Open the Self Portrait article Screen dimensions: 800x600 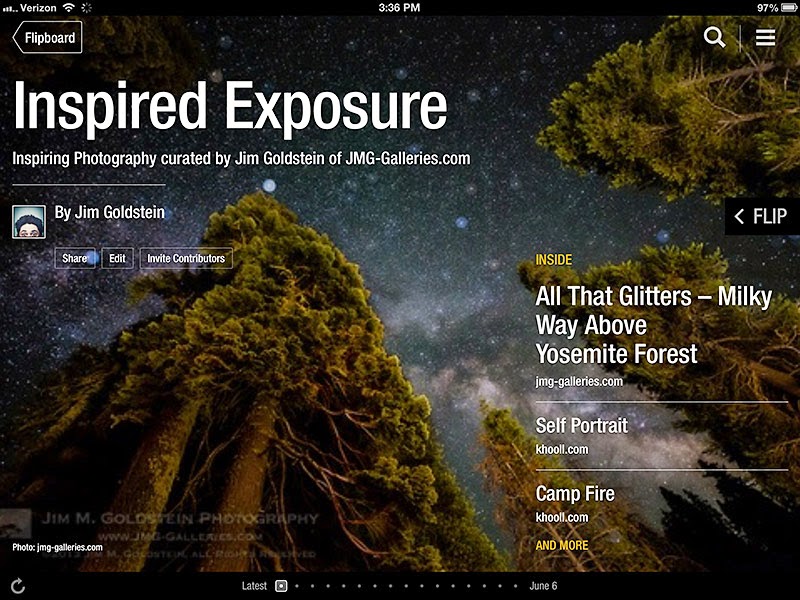click(582, 426)
